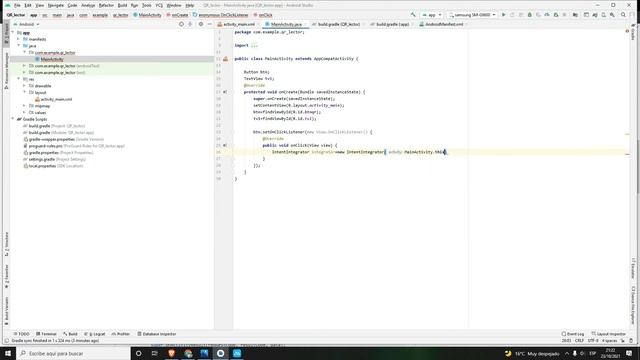Open the notification center icon

(x=629, y=353)
